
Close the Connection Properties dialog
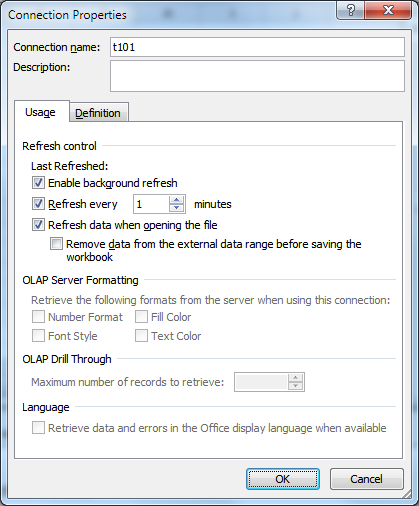point(388,11)
